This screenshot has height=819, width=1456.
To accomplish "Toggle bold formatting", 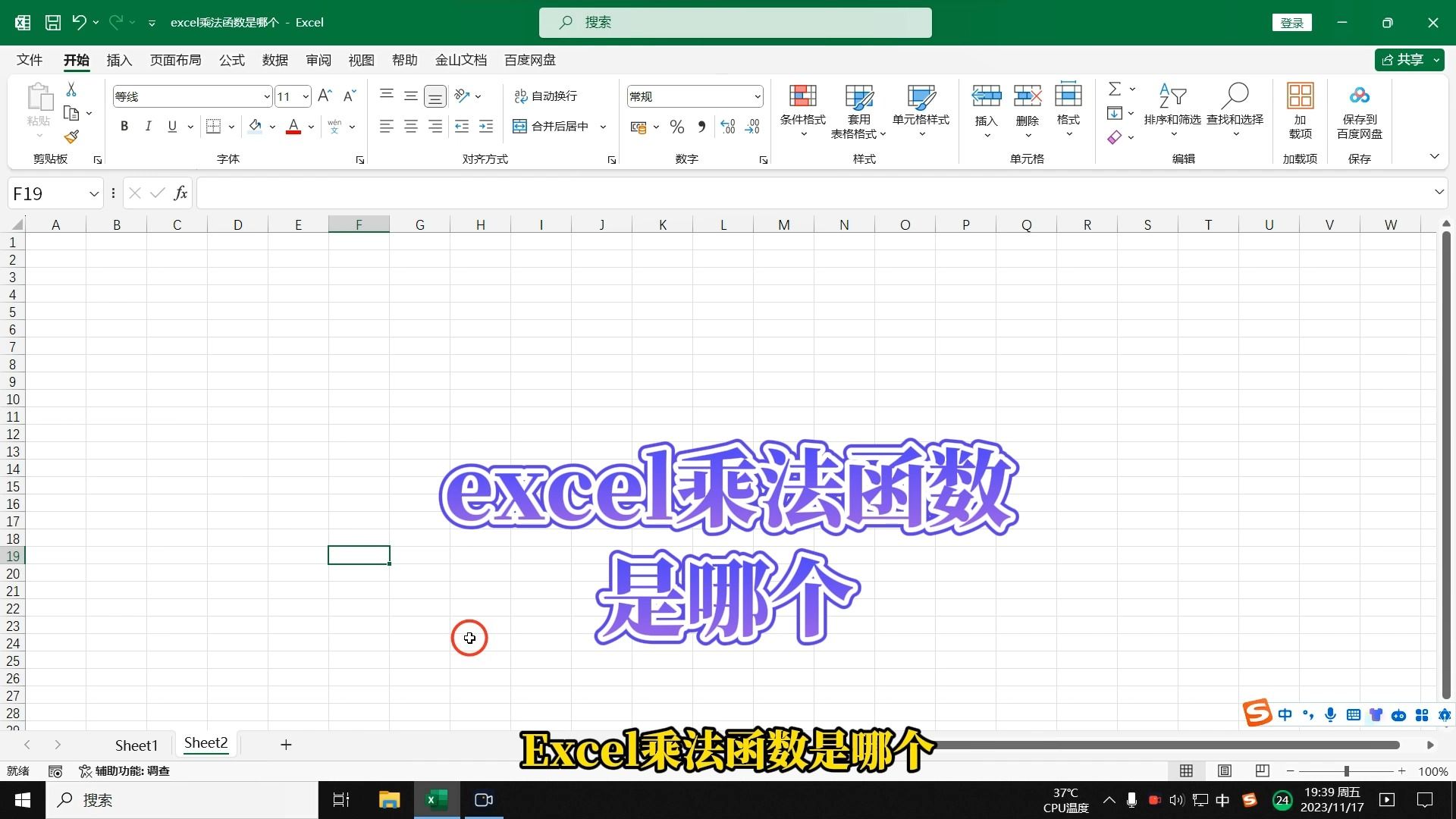I will (x=124, y=127).
